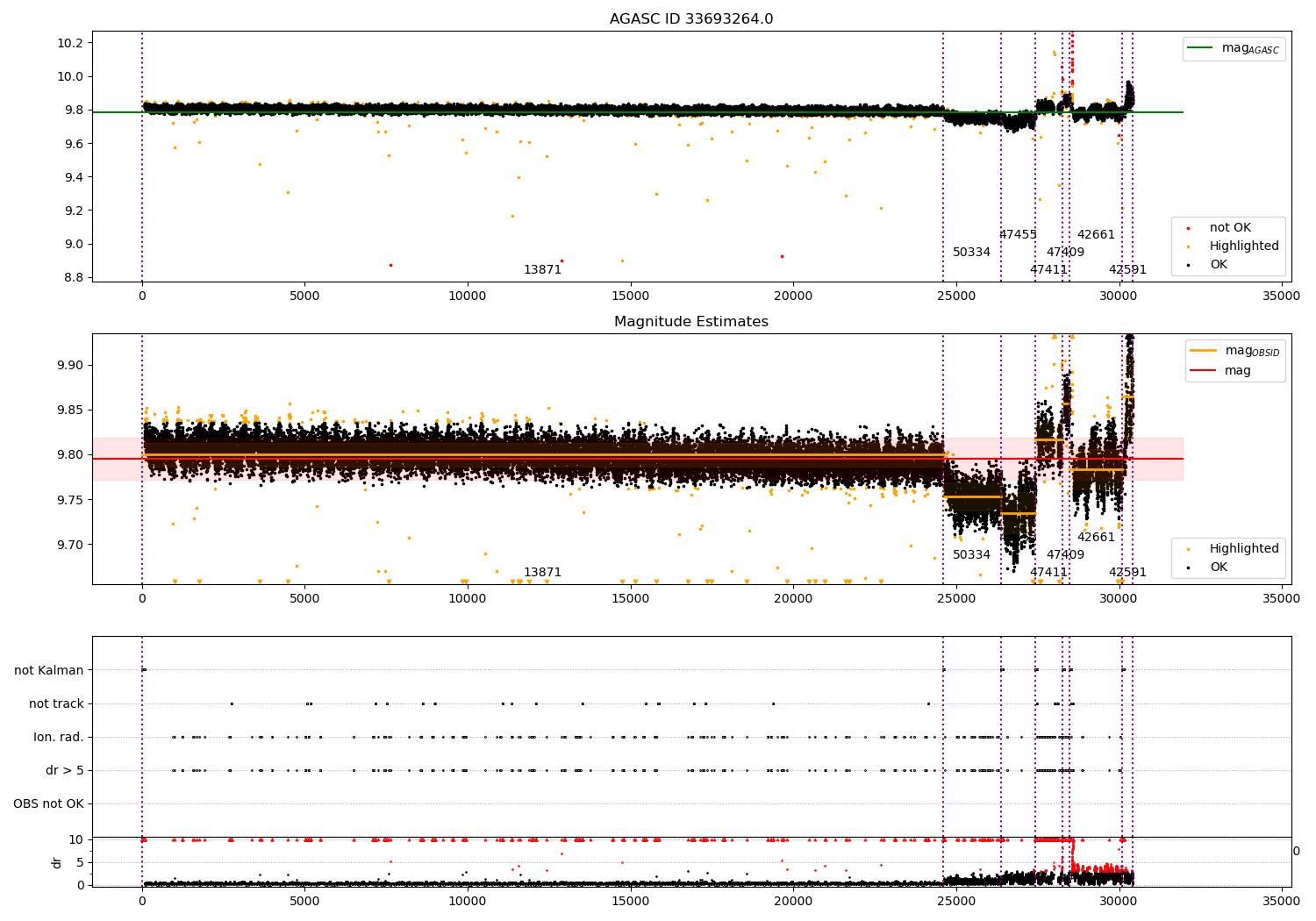Click OBSID label '42661' in the top panel

pyautogui.click(x=1096, y=235)
